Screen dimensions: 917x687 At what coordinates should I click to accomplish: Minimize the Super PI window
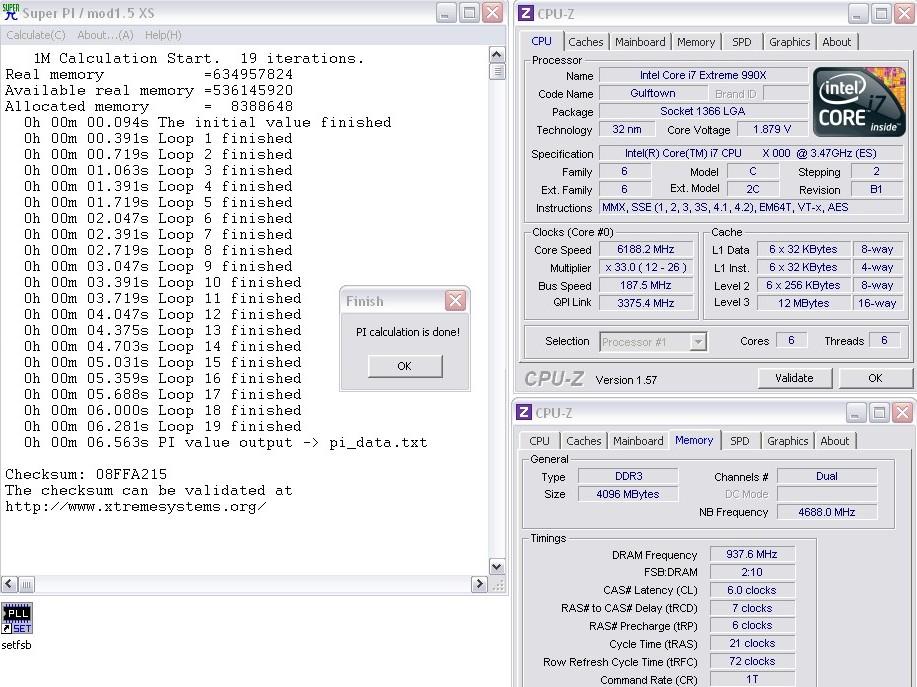[x=446, y=13]
